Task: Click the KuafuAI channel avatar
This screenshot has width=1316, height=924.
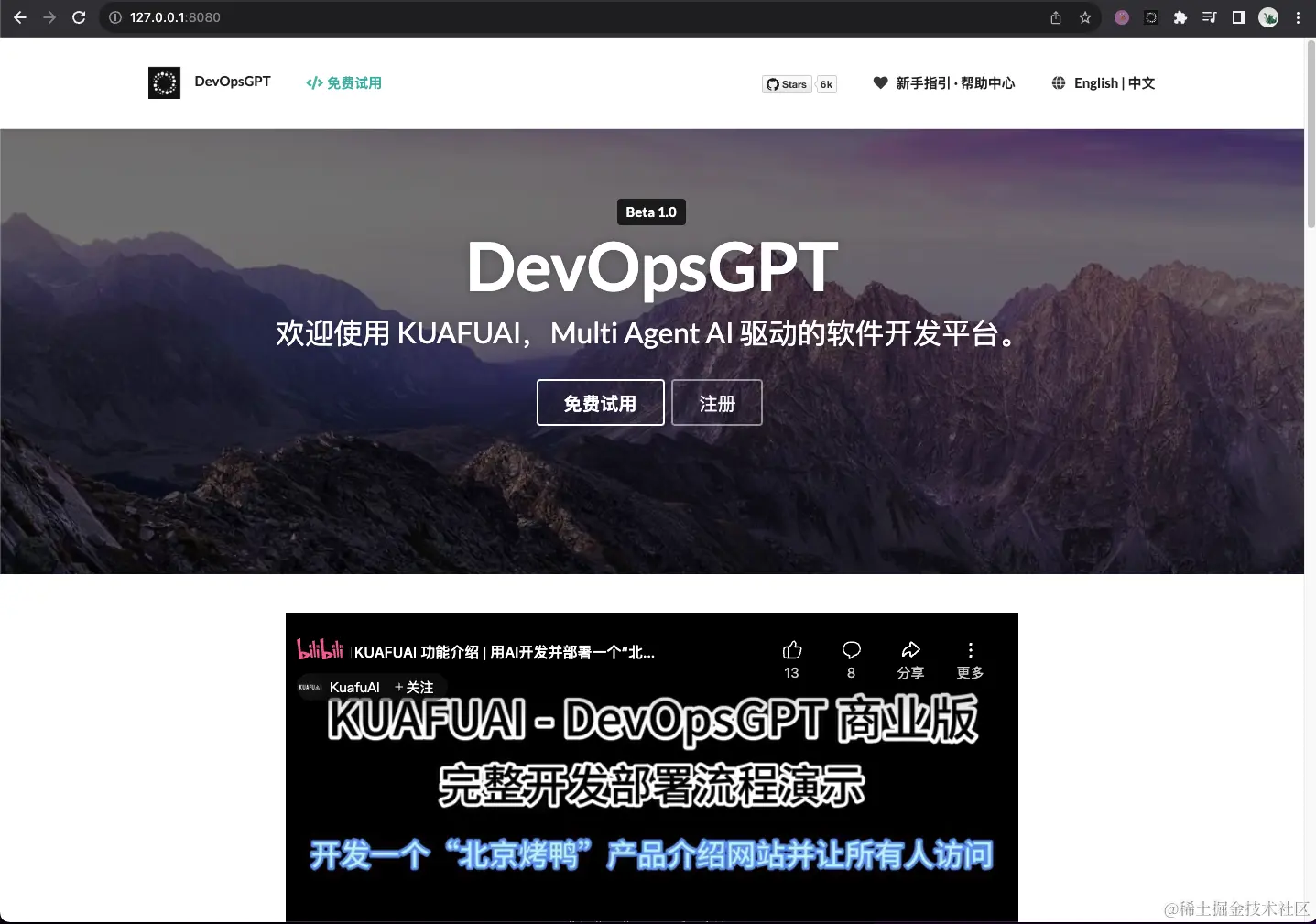Action: point(310,687)
